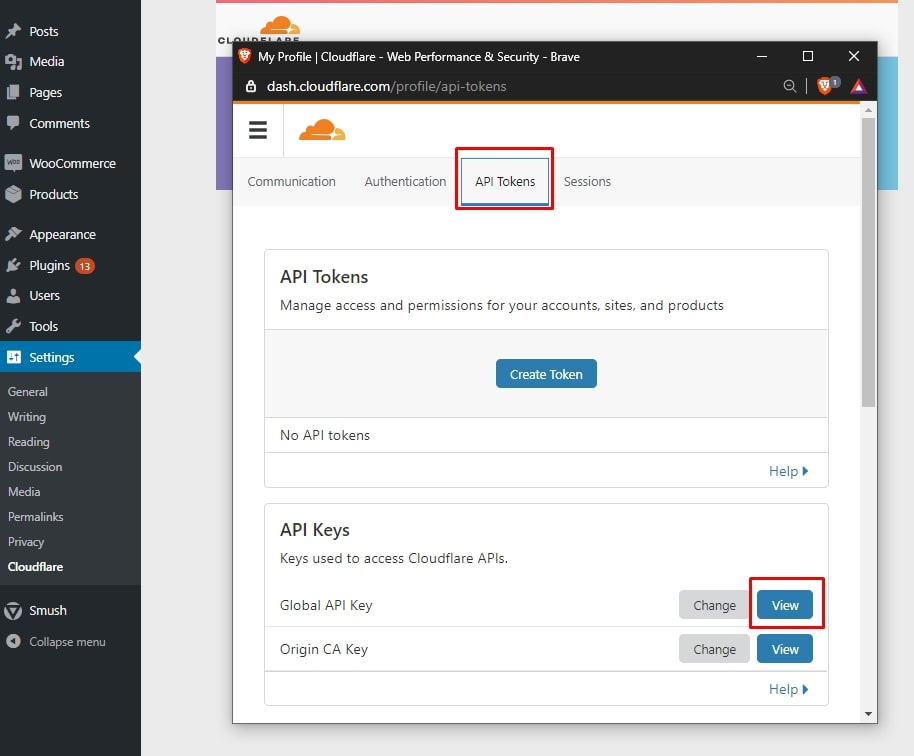View the Origin CA Key
This screenshot has height=756, width=914.
785,649
